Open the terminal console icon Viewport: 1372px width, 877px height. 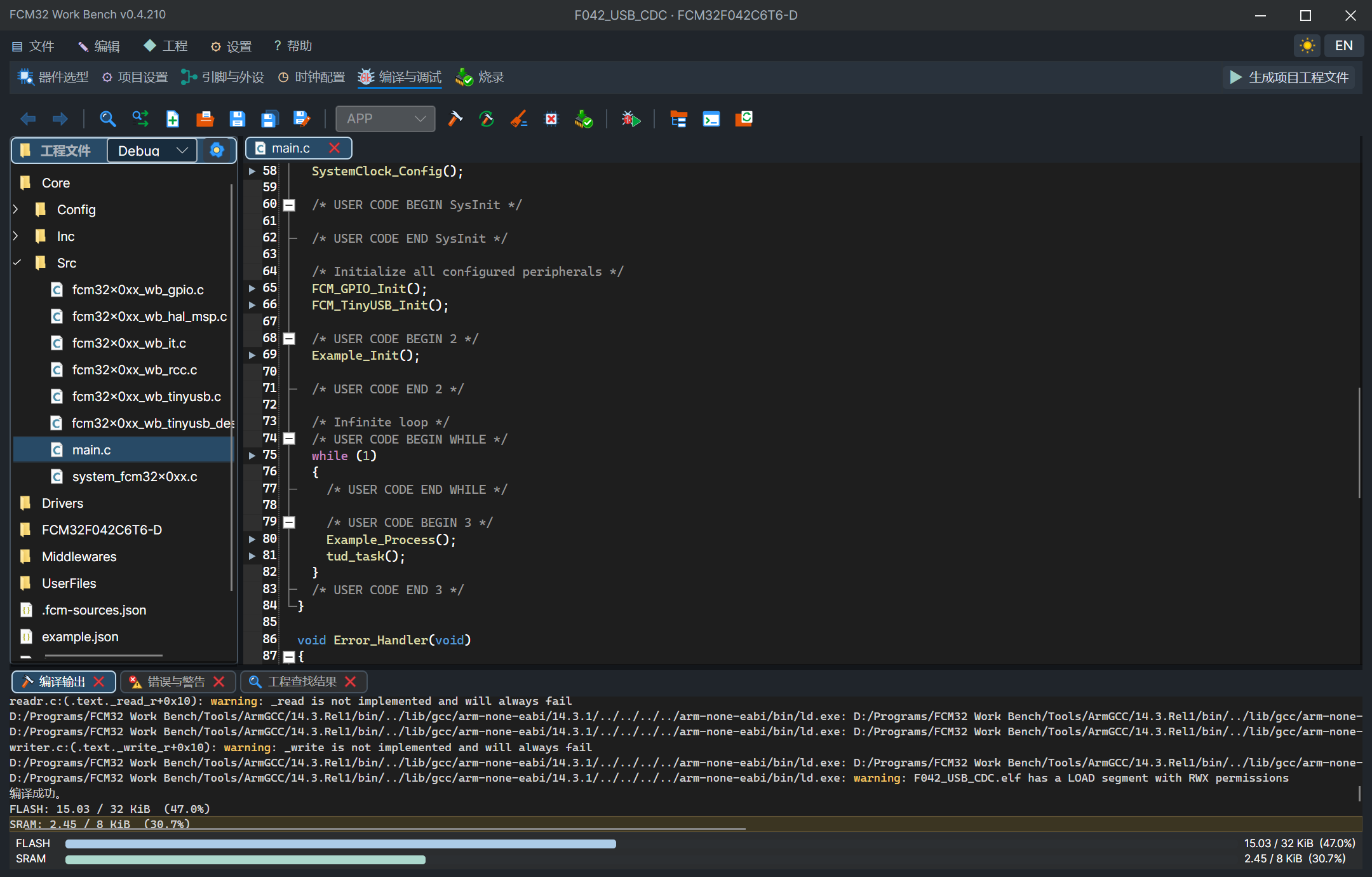(711, 119)
